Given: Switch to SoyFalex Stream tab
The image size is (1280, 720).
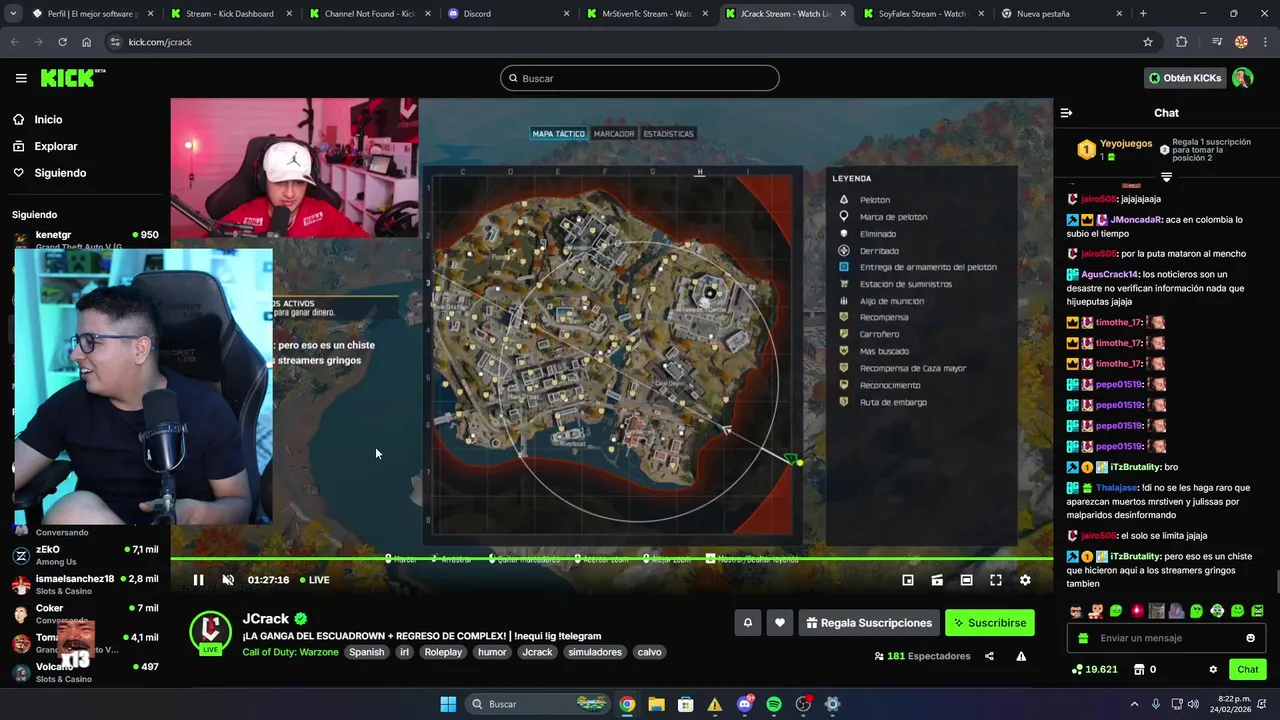Looking at the screenshot, I should (x=921, y=14).
